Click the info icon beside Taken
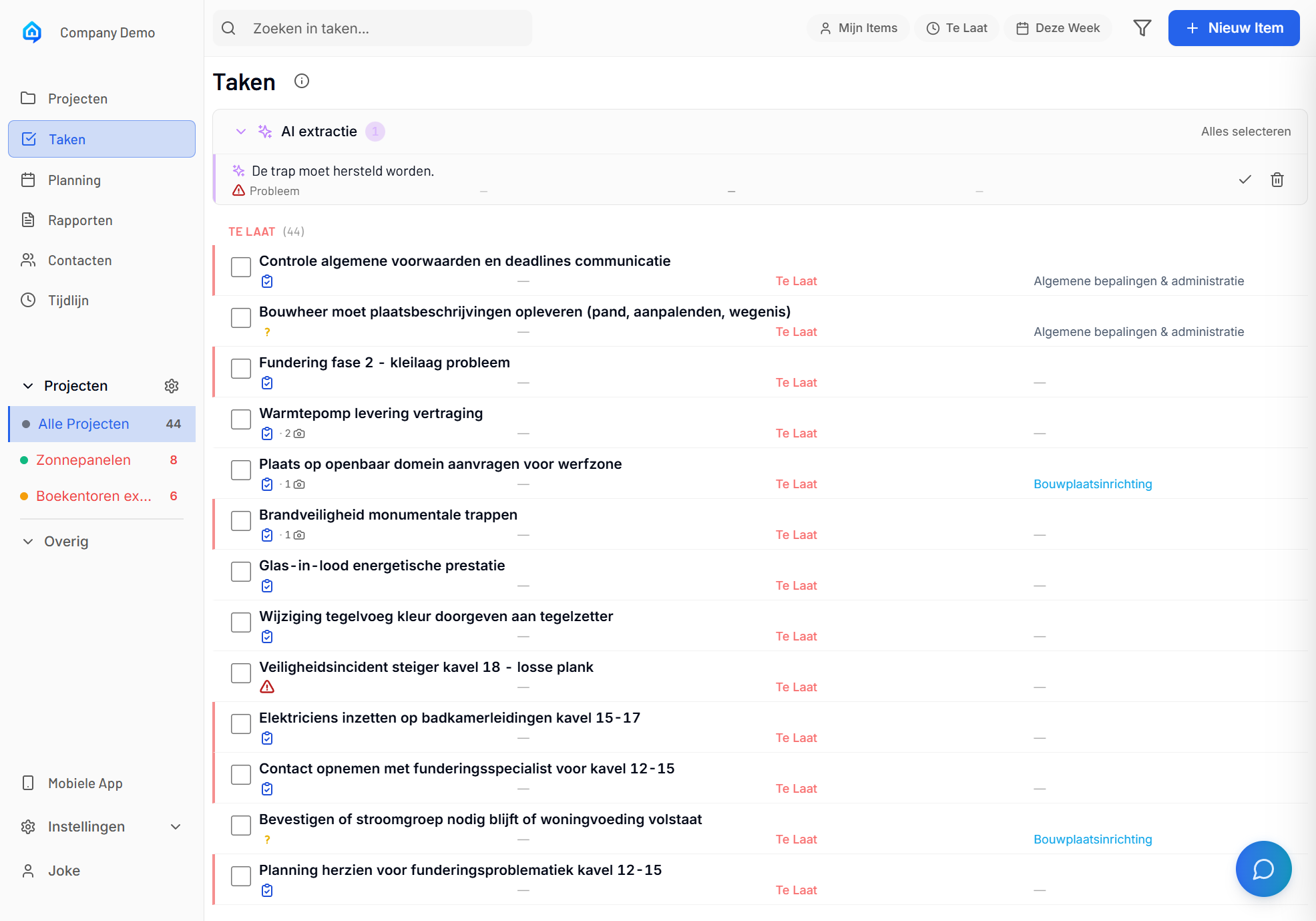The height and width of the screenshot is (921, 1316). 302,81
